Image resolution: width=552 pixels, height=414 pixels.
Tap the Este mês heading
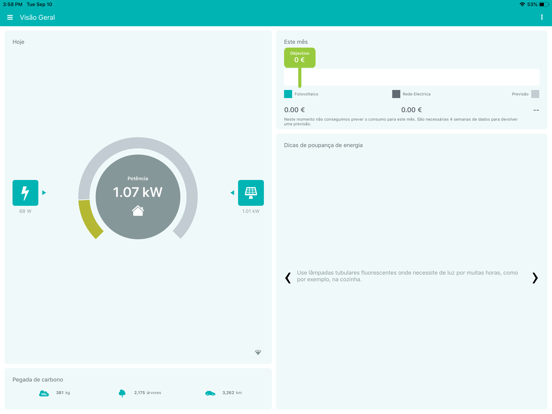click(x=296, y=42)
